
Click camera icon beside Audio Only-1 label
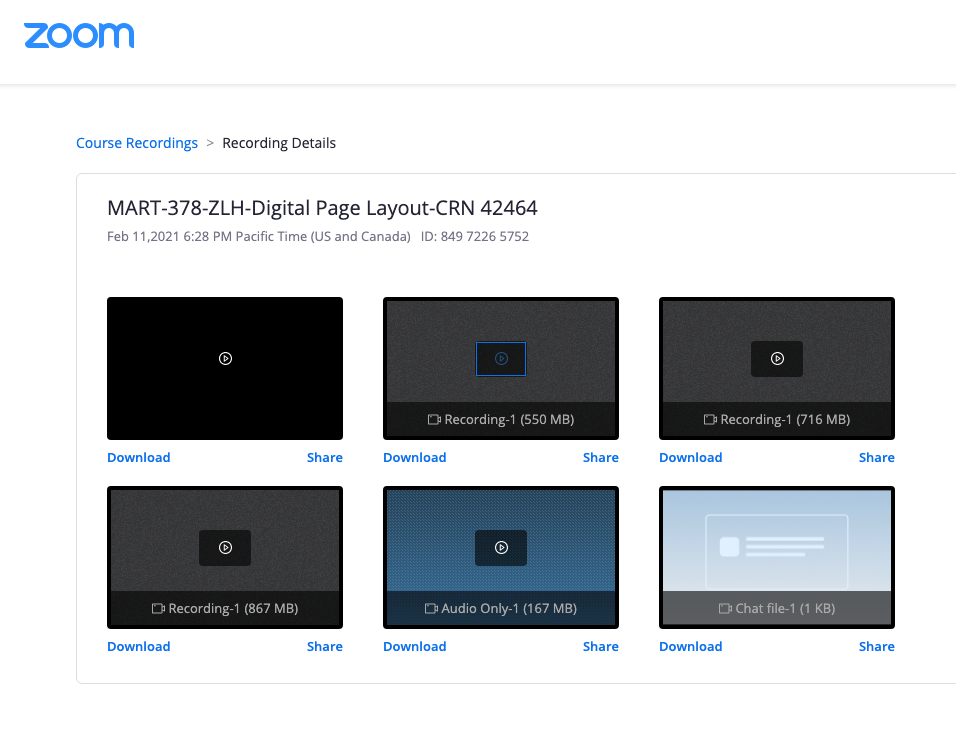[431, 609]
